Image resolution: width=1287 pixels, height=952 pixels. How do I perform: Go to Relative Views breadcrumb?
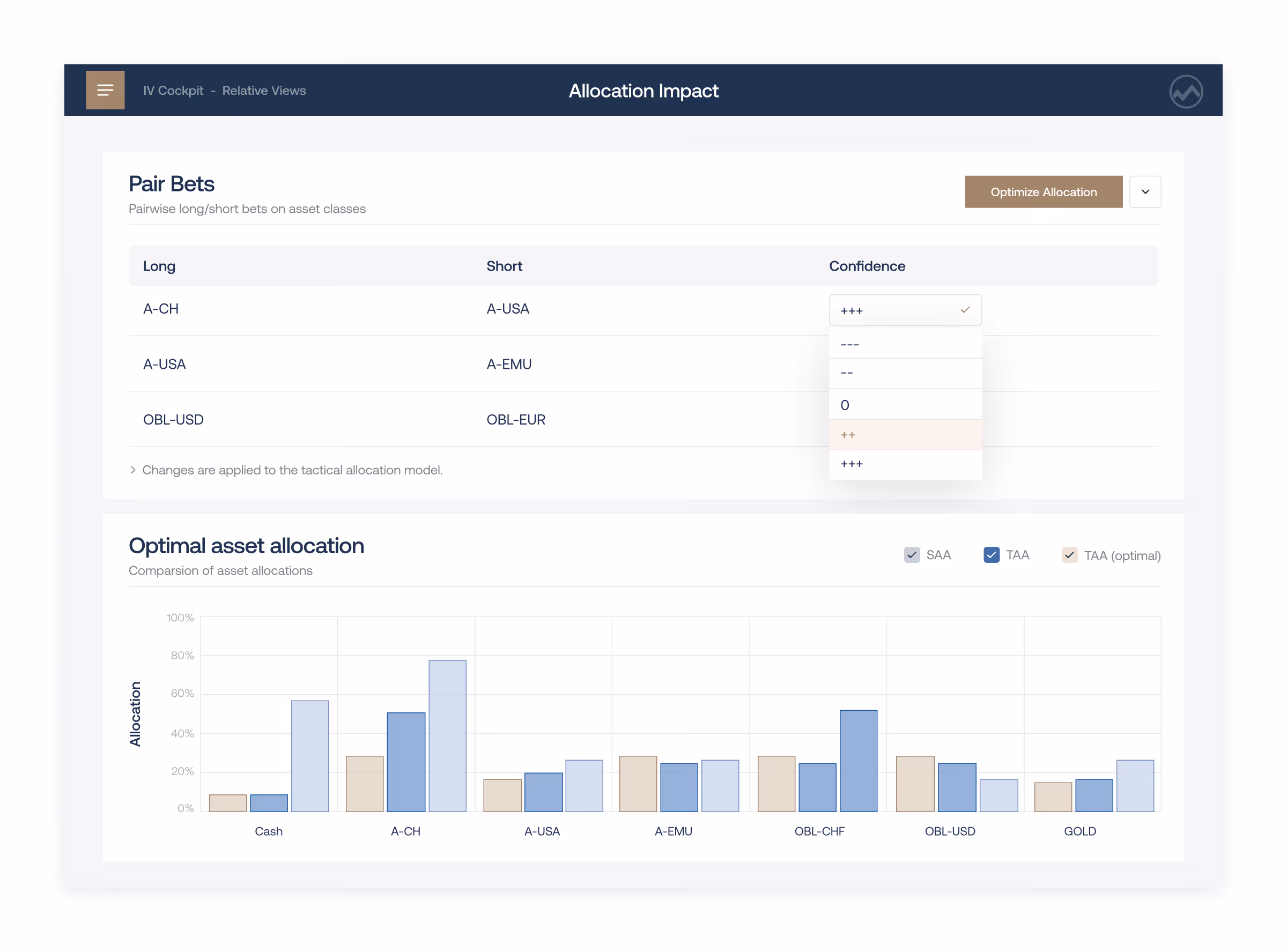point(264,91)
